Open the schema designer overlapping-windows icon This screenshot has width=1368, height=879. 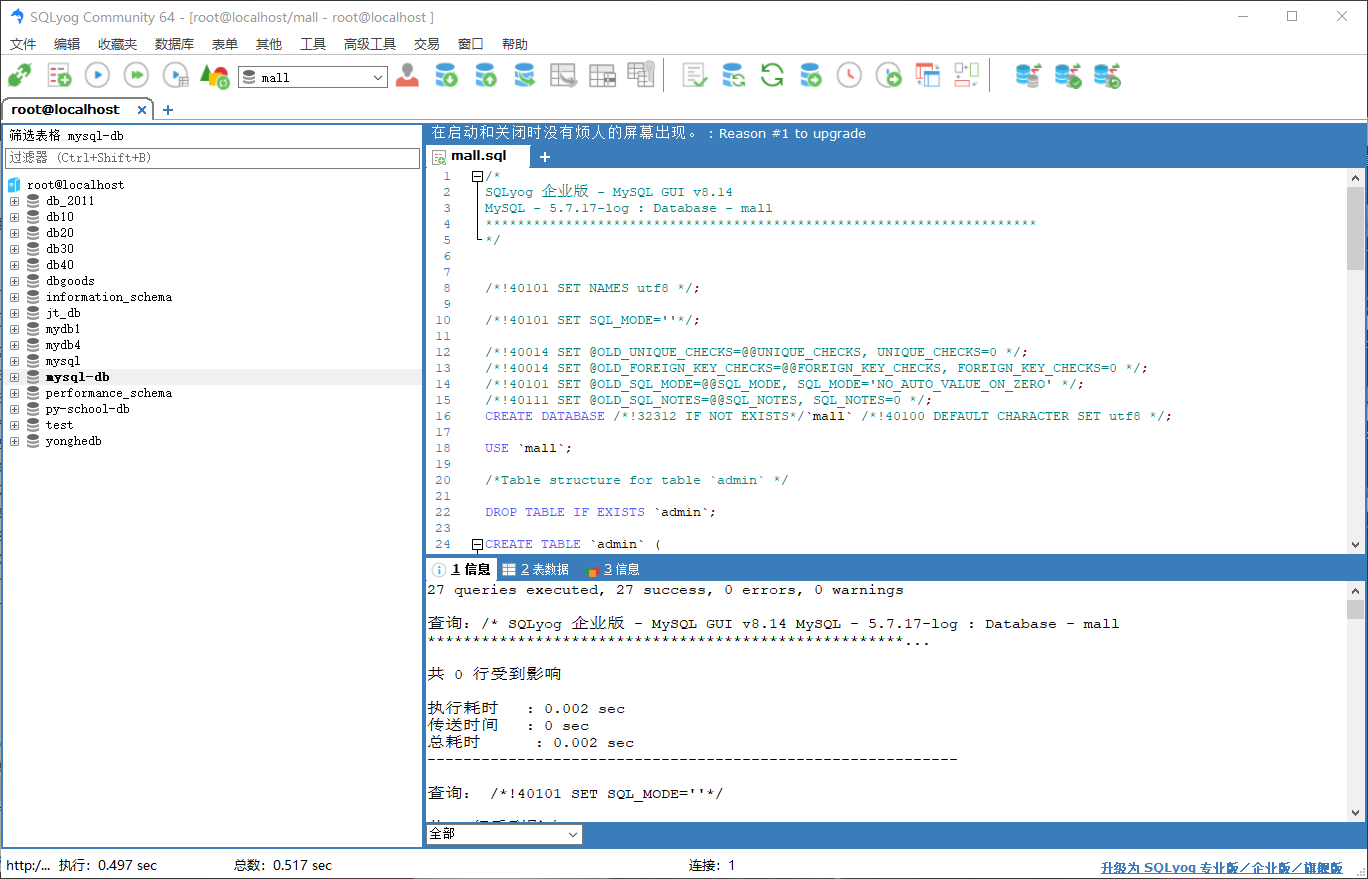click(928, 75)
